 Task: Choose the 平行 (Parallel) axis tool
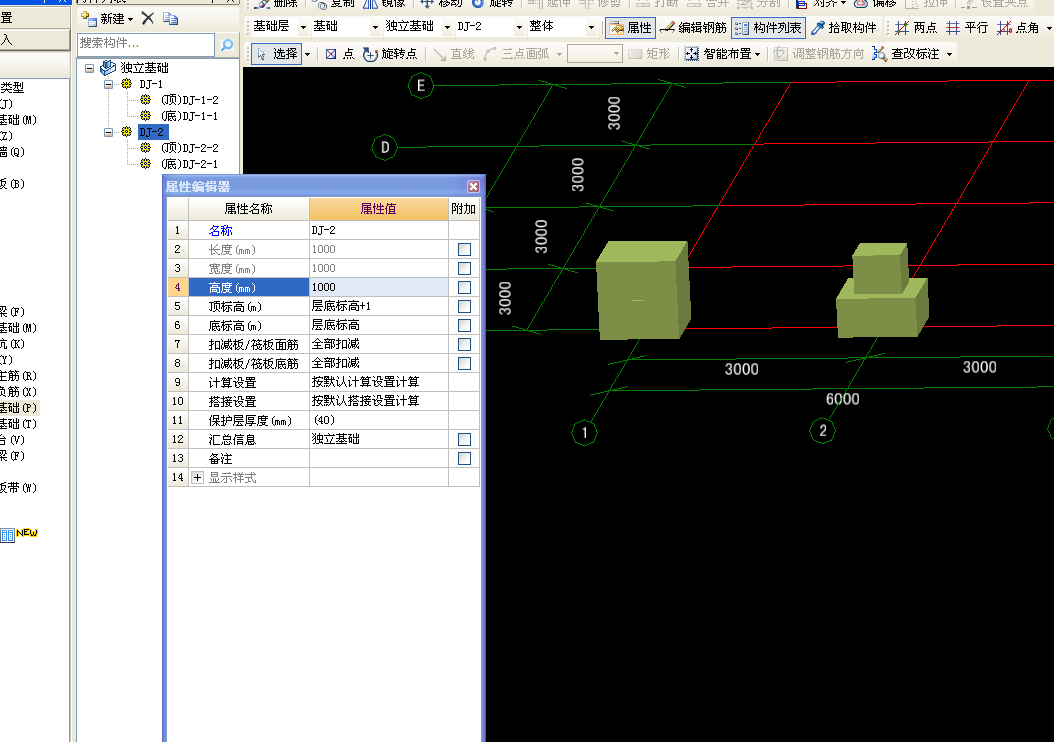[x=967, y=28]
